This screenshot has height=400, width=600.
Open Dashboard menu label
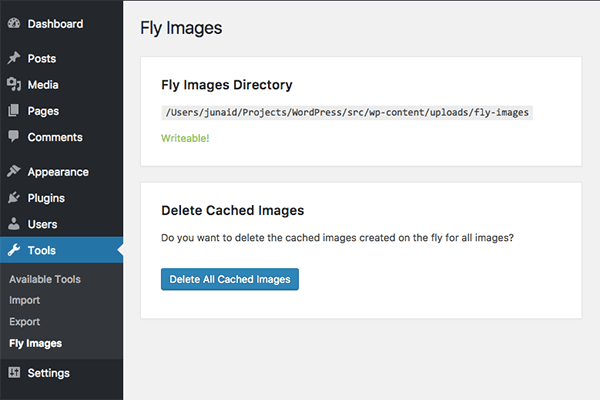pyautogui.click(x=55, y=24)
